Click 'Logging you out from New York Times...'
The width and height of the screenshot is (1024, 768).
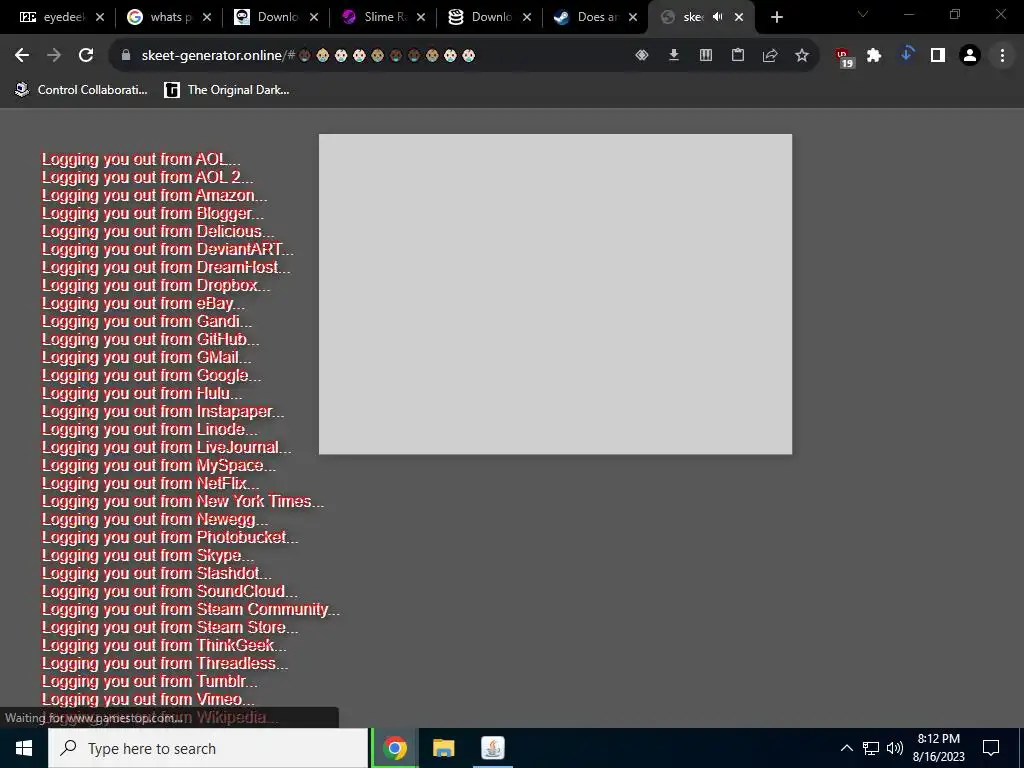pos(183,501)
